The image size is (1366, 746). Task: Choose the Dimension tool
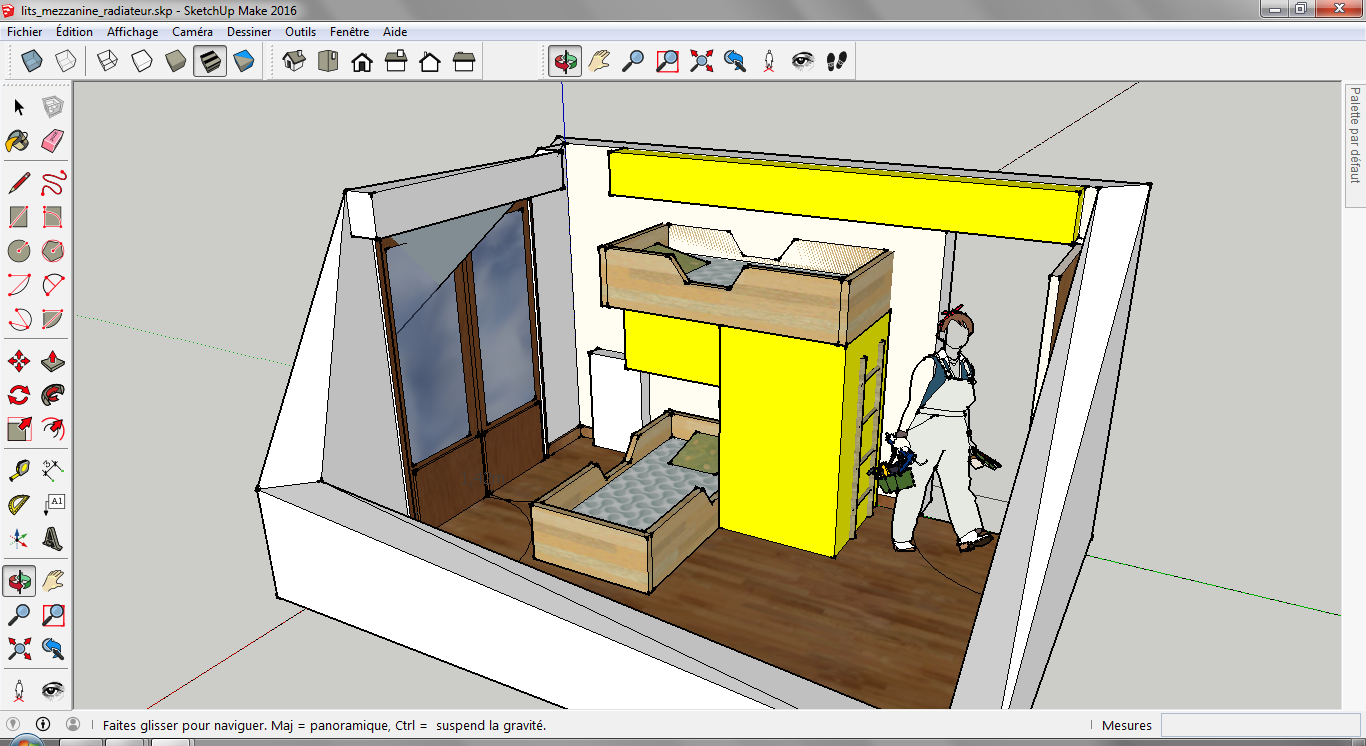pyautogui.click(x=53, y=471)
